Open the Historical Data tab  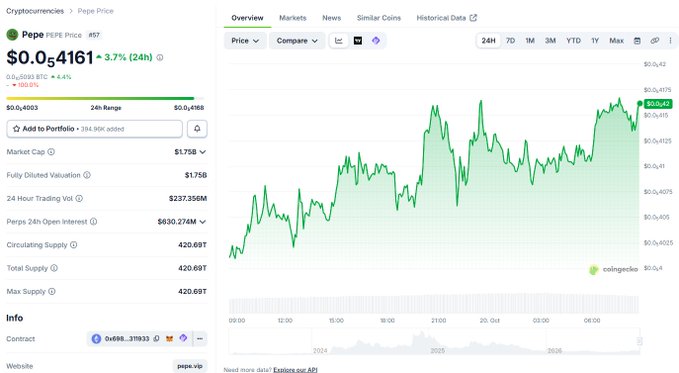point(446,18)
